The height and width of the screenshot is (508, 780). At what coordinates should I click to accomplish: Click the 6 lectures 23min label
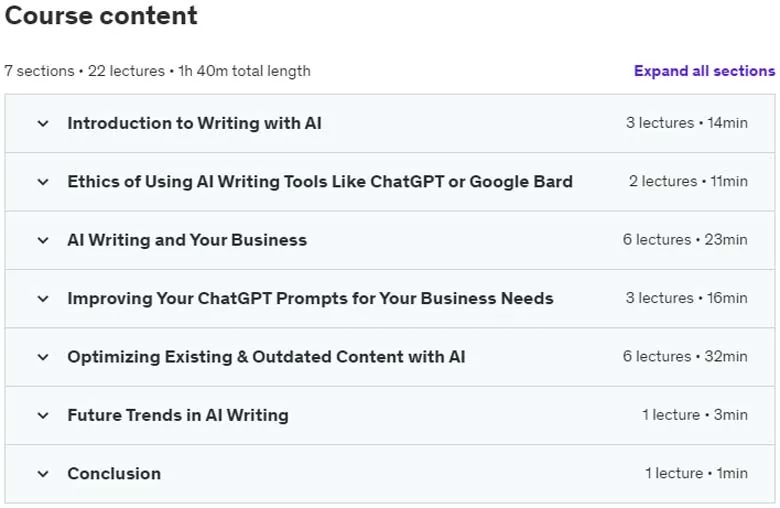685,239
